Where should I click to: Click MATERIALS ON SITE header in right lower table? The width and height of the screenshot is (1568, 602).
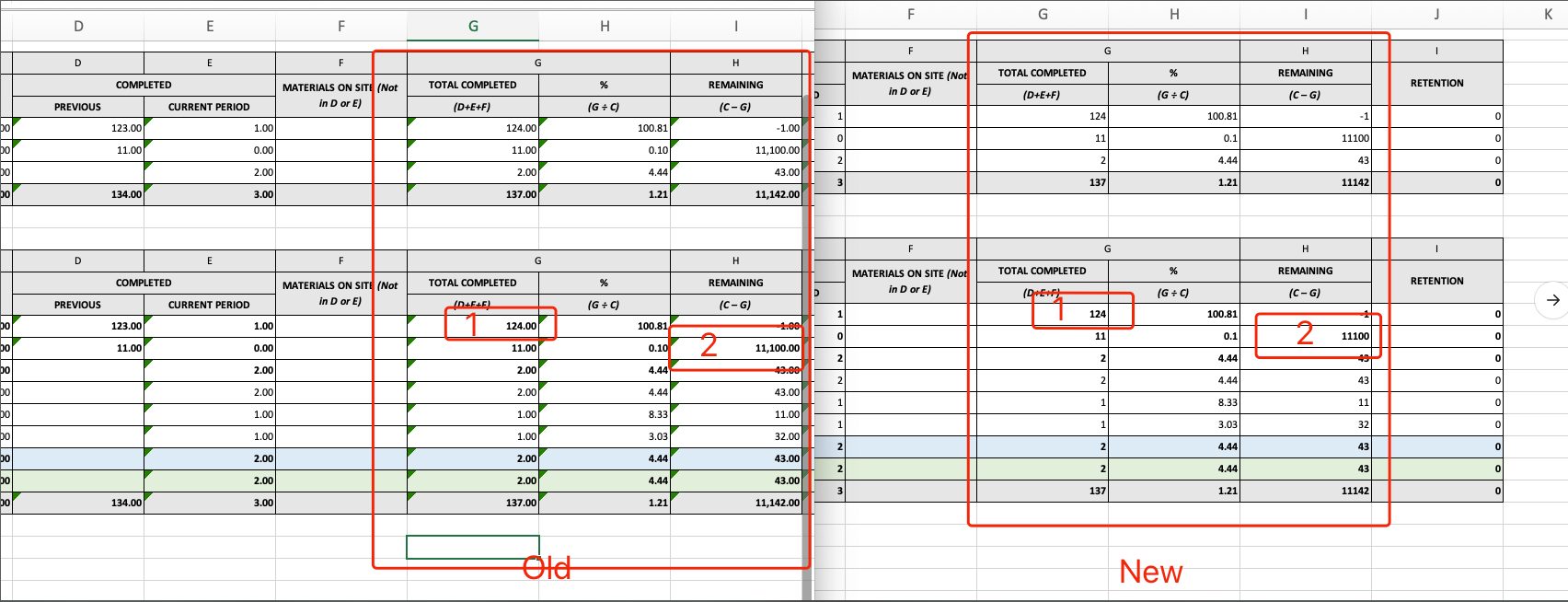pyautogui.click(x=910, y=281)
